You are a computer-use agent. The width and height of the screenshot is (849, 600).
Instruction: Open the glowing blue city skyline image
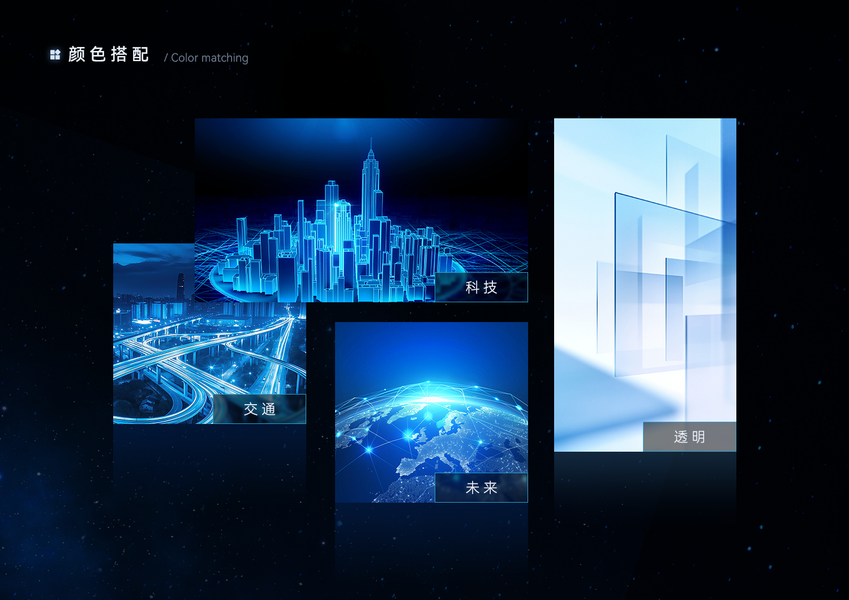(361, 210)
